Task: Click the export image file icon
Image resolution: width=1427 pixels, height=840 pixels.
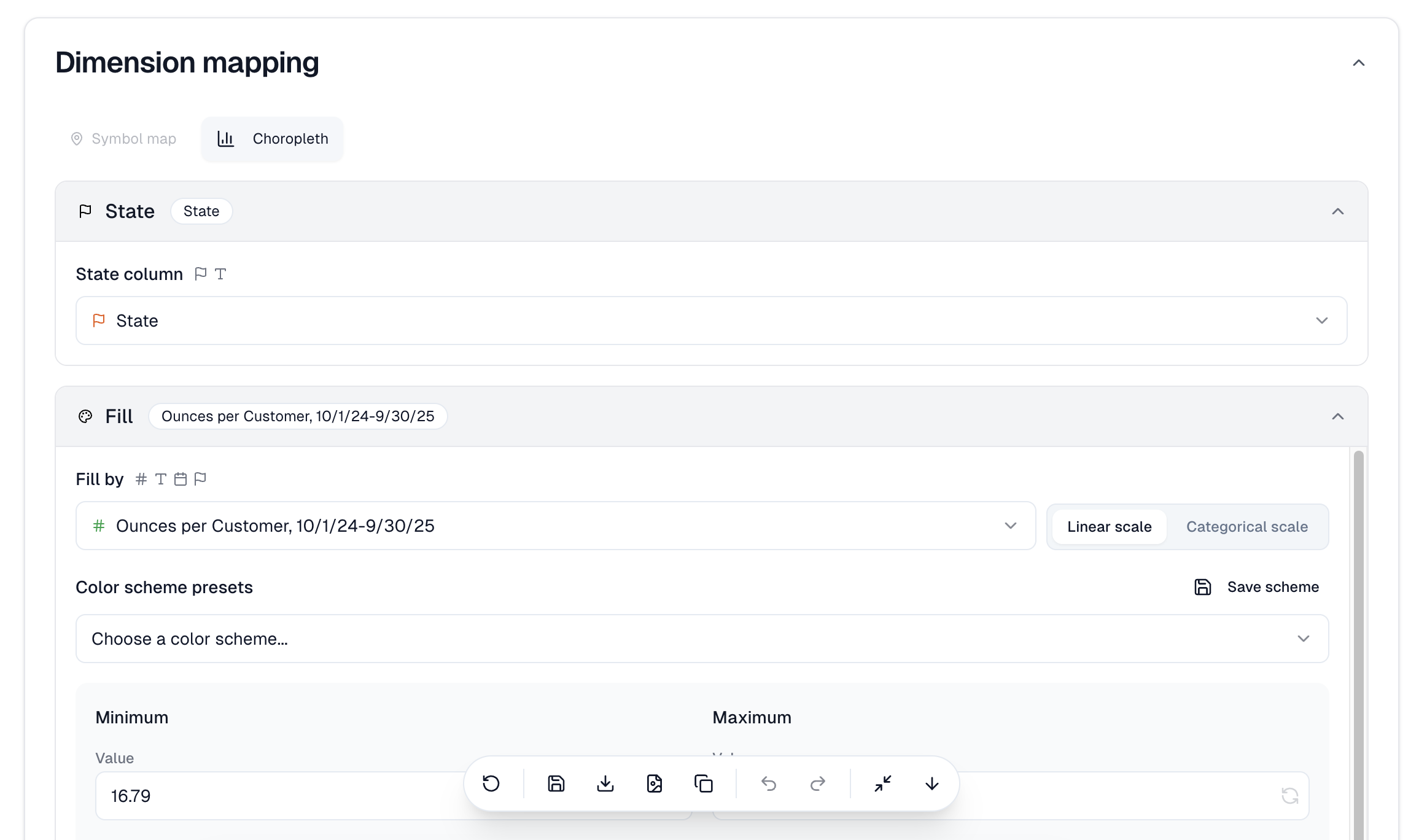Action: click(x=655, y=784)
